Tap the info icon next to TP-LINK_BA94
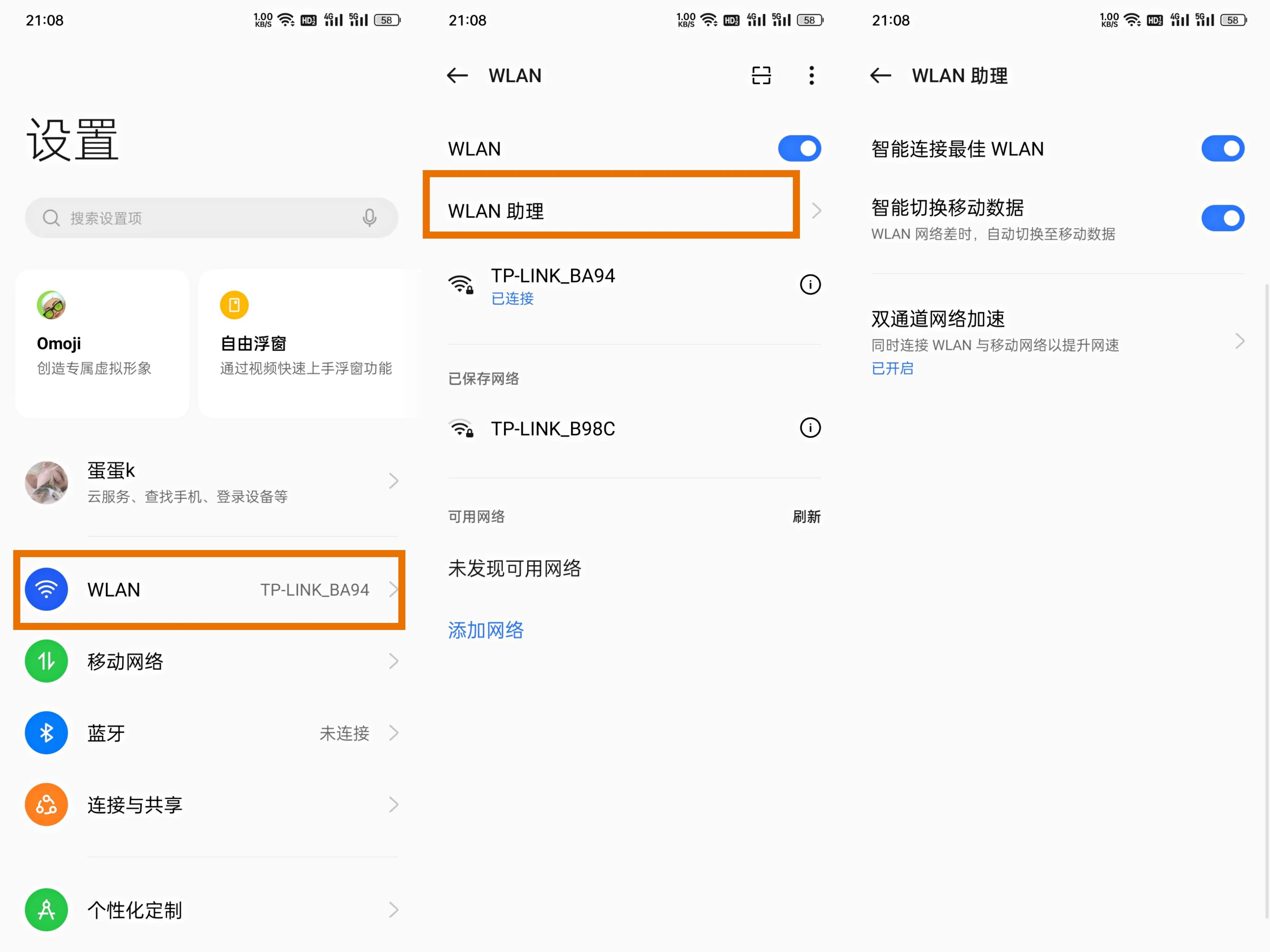Viewport: 1270px width, 952px height. click(x=810, y=284)
